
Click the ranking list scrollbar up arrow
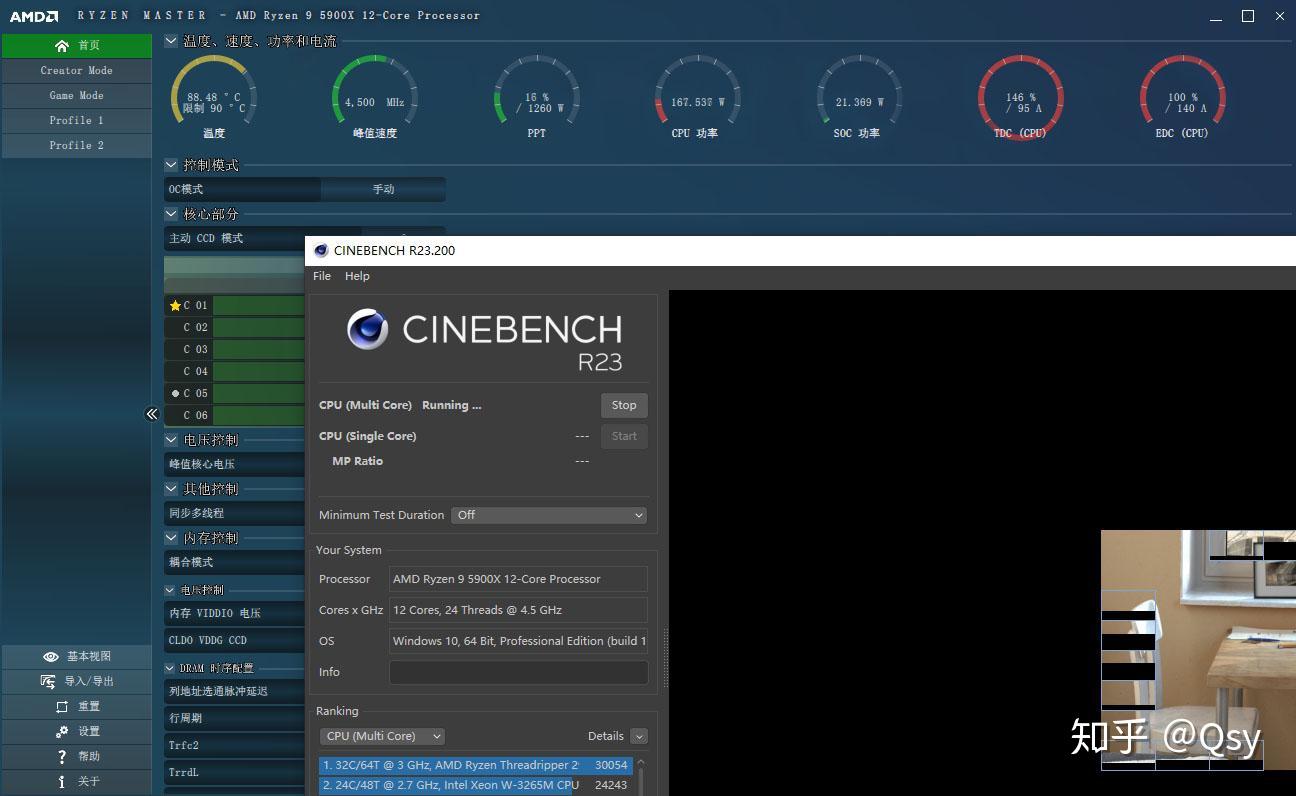pos(641,763)
